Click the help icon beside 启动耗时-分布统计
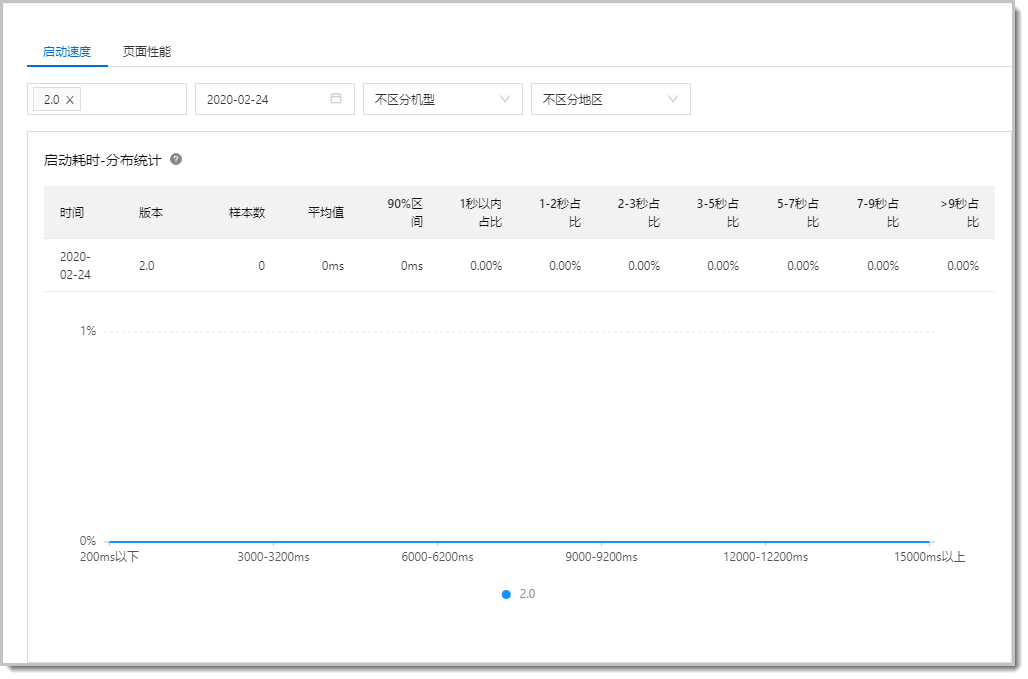1028x679 pixels. coord(176,159)
